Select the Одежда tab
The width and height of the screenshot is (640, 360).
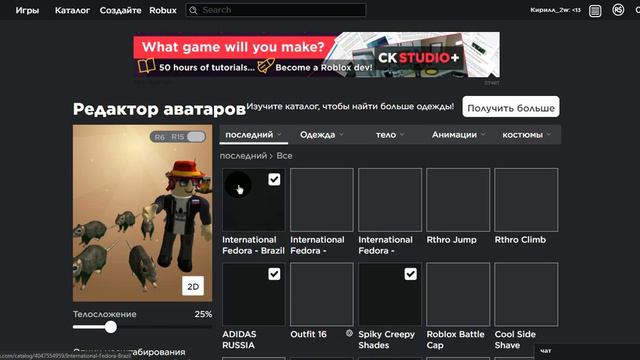[x=318, y=135]
